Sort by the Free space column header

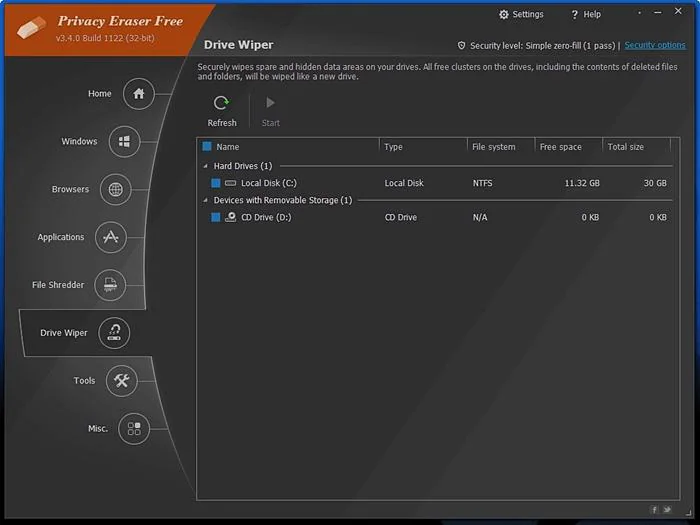coord(561,147)
